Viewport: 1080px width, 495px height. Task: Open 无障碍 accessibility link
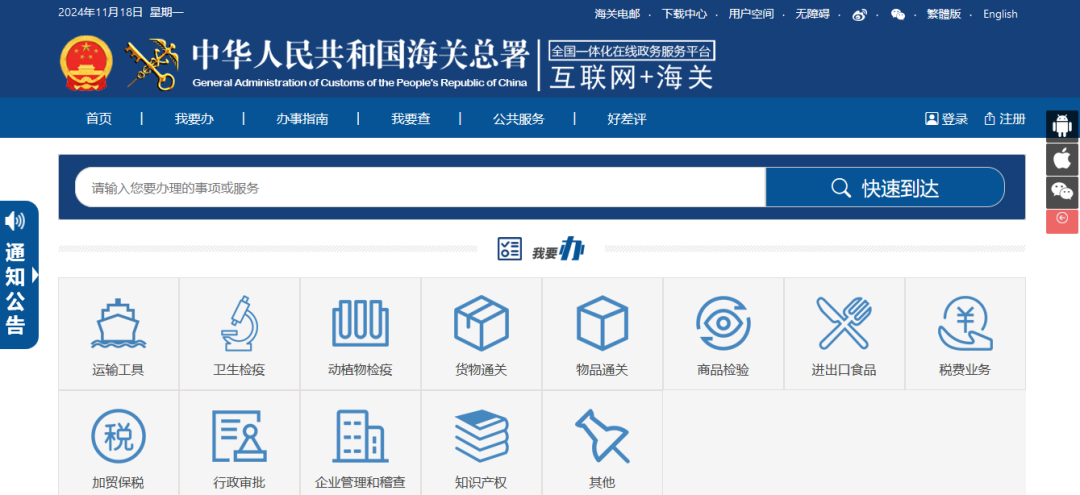tap(812, 14)
